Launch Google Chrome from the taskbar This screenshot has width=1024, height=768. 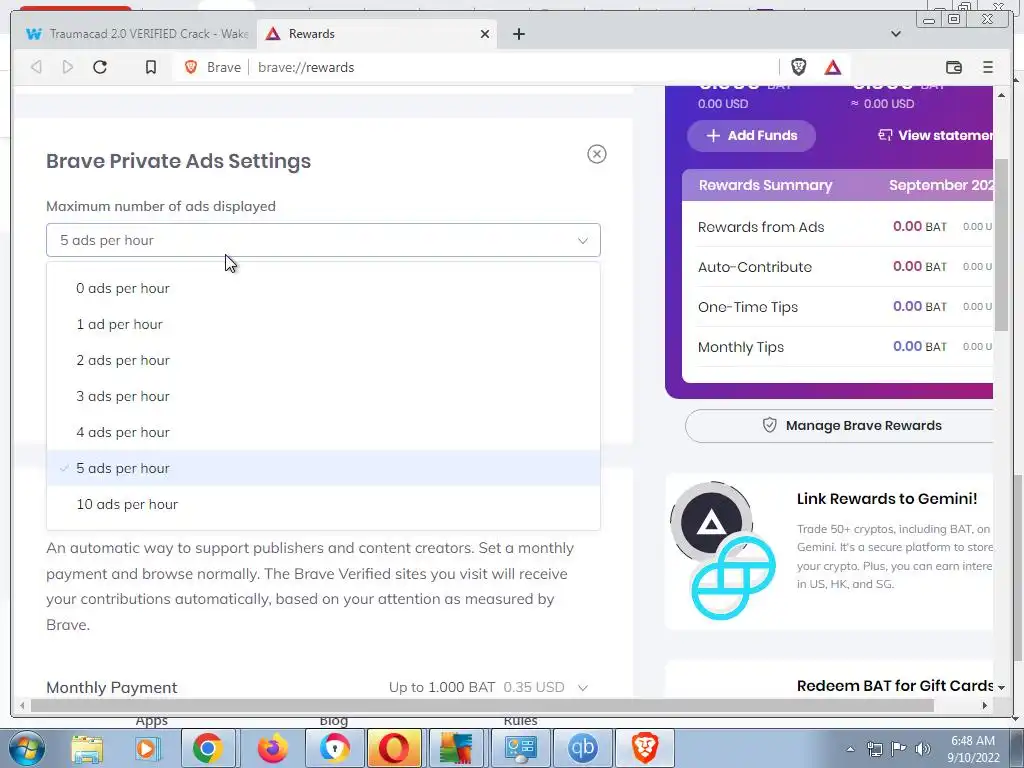click(x=208, y=748)
